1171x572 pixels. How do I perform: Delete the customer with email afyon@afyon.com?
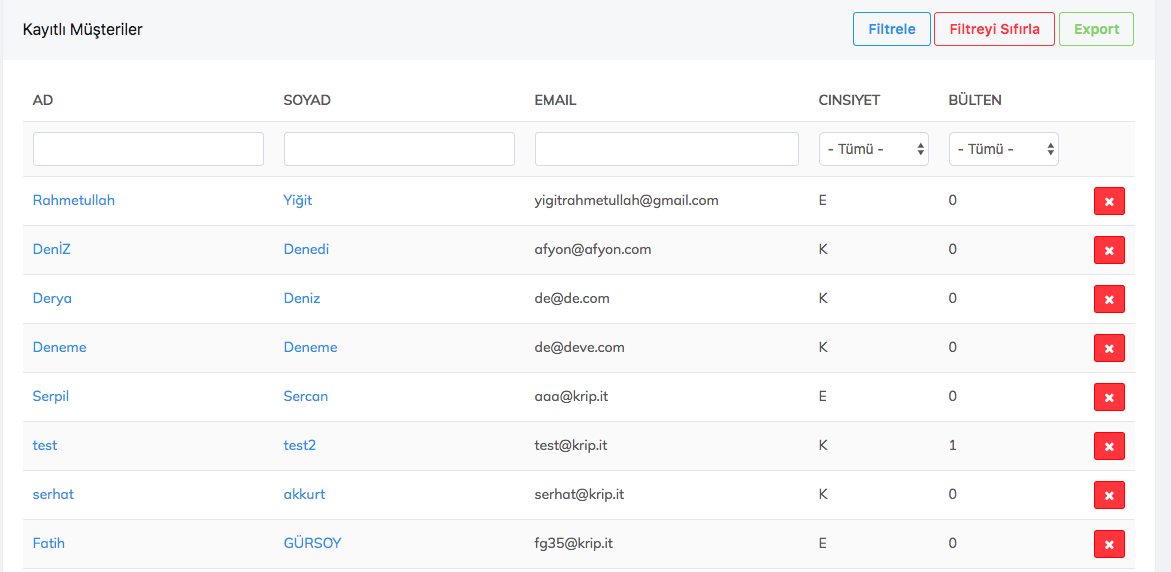click(1109, 250)
